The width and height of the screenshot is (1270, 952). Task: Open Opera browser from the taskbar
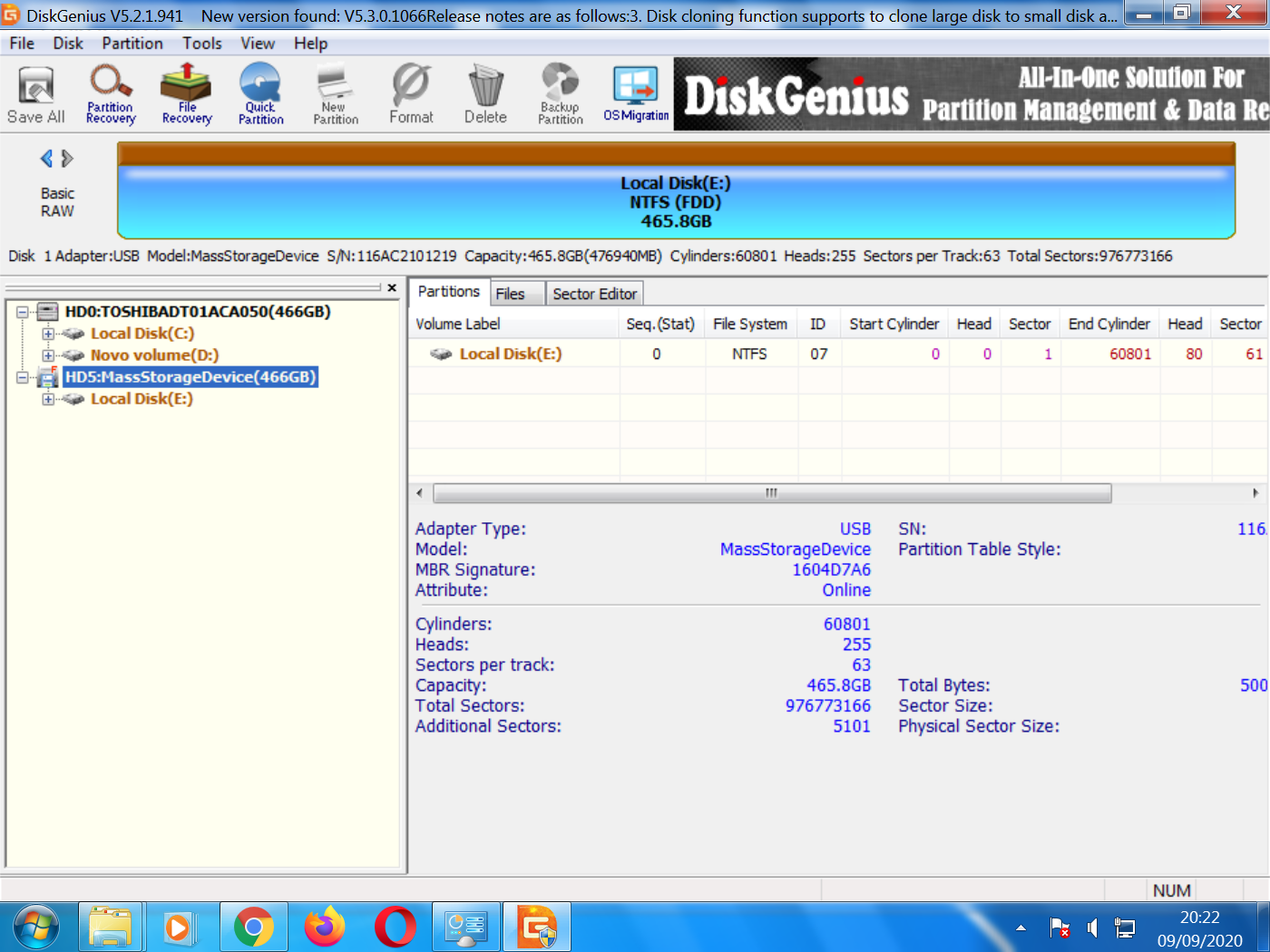coord(396,927)
